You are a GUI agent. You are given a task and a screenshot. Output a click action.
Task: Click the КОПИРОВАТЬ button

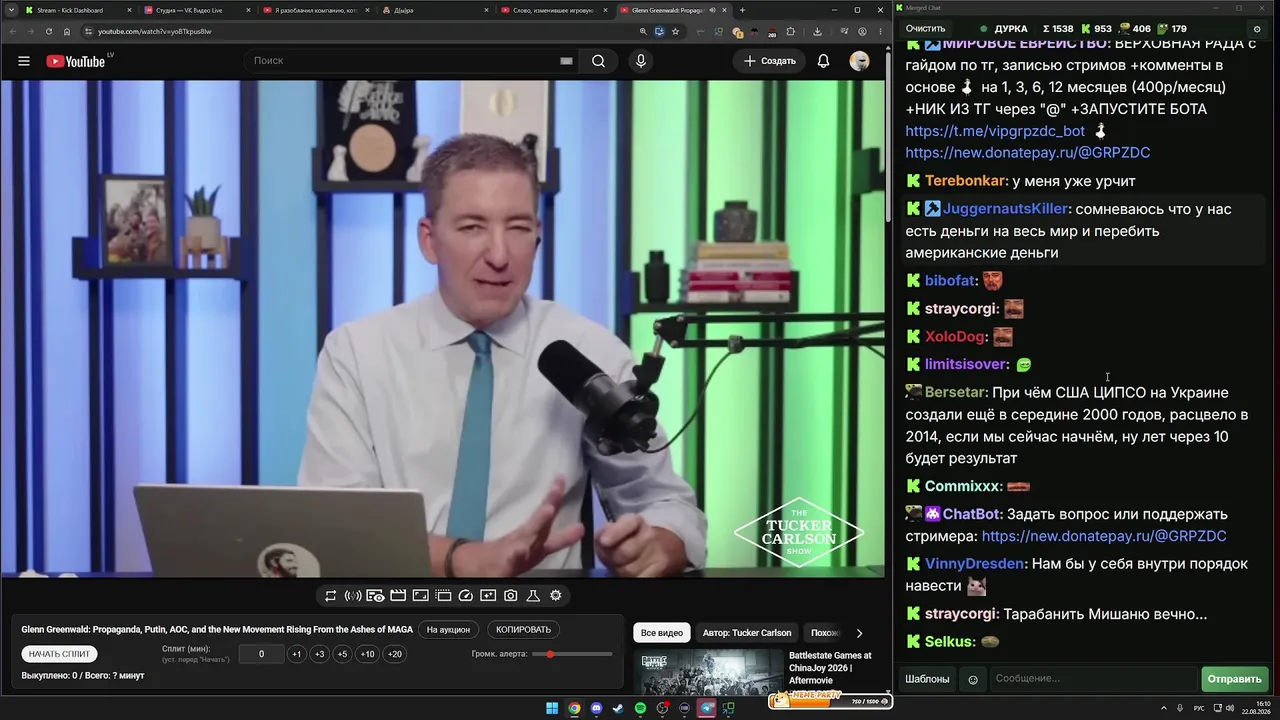click(524, 630)
